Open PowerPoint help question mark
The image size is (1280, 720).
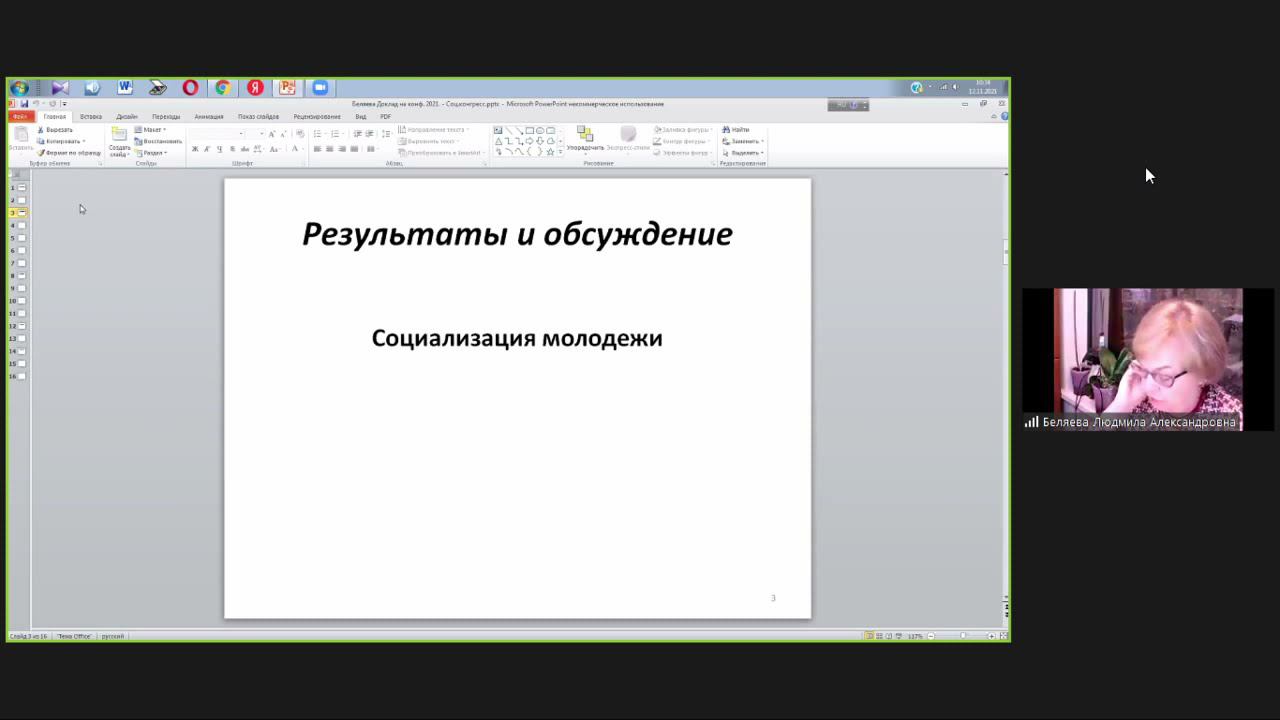tap(1004, 117)
